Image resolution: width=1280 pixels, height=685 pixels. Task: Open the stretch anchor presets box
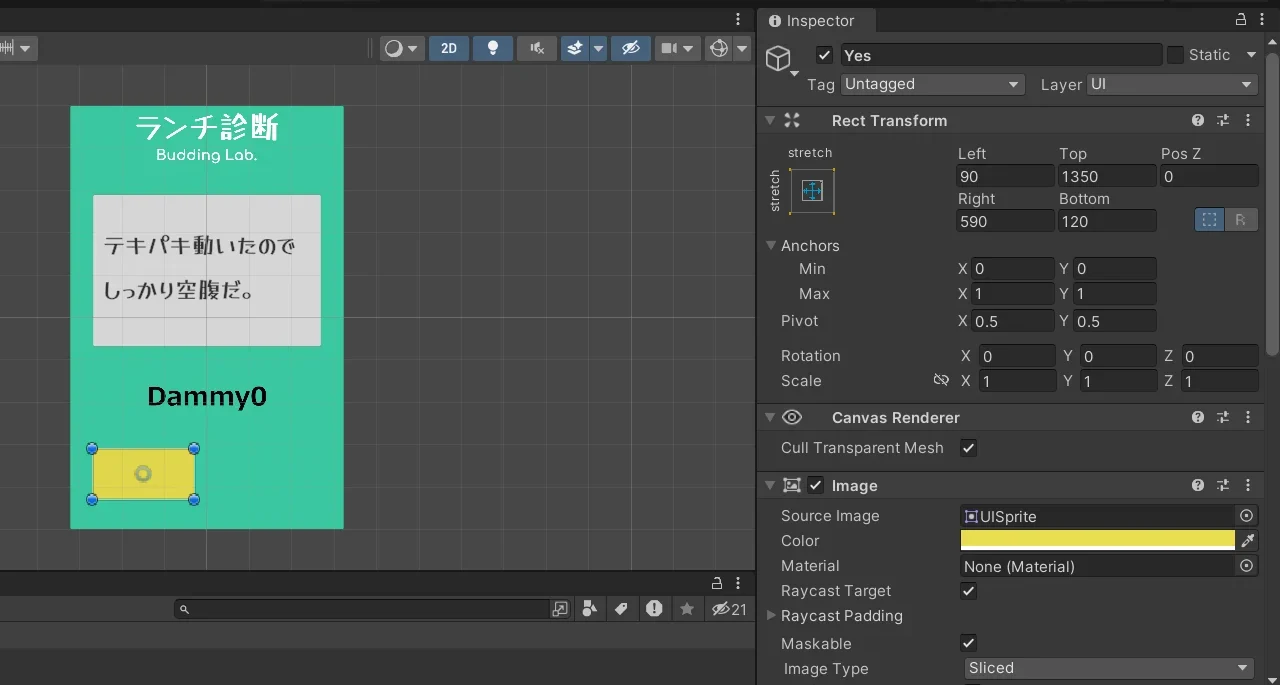[x=812, y=190]
